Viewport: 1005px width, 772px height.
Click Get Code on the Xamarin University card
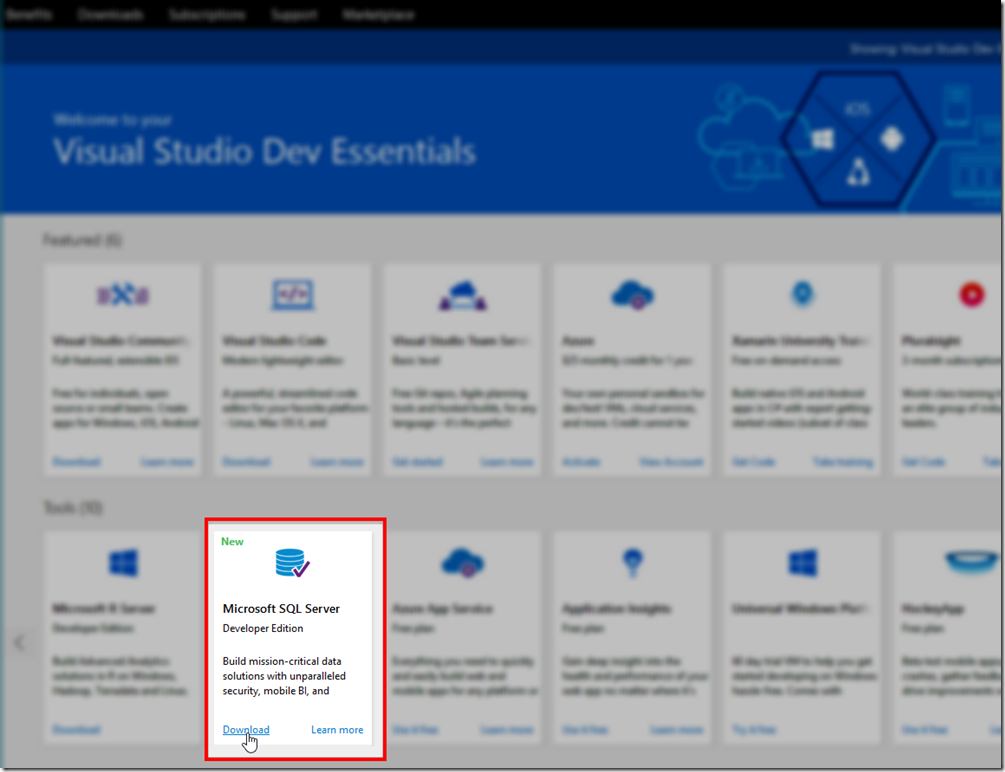tap(754, 462)
